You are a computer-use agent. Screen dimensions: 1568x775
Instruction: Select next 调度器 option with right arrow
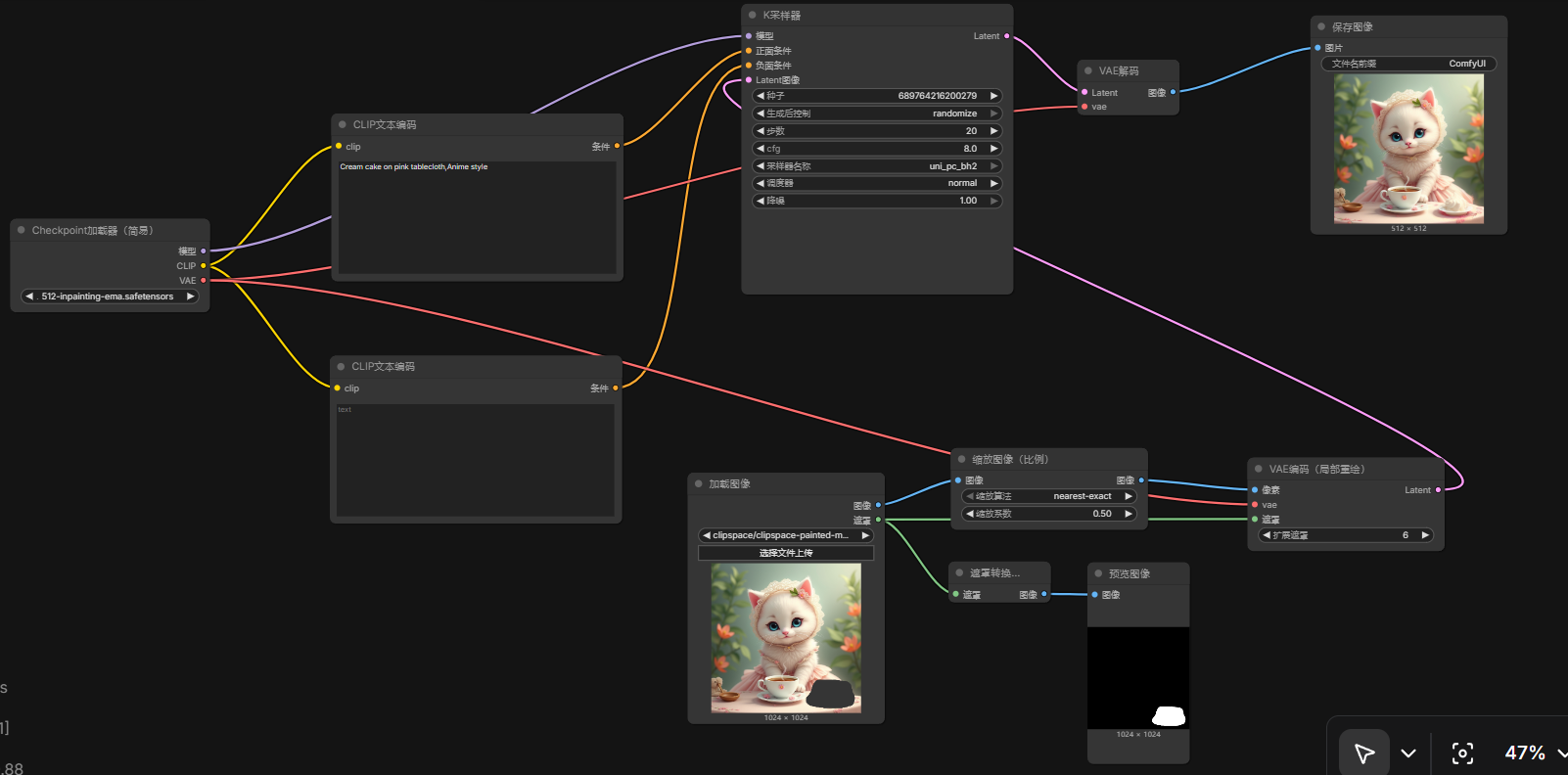coord(993,183)
